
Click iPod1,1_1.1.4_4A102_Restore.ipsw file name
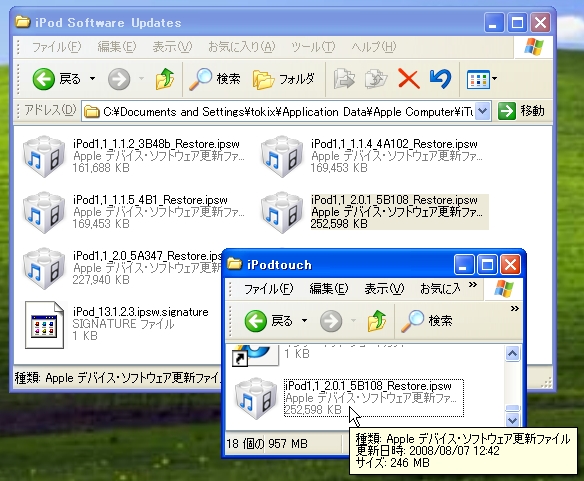click(x=394, y=144)
